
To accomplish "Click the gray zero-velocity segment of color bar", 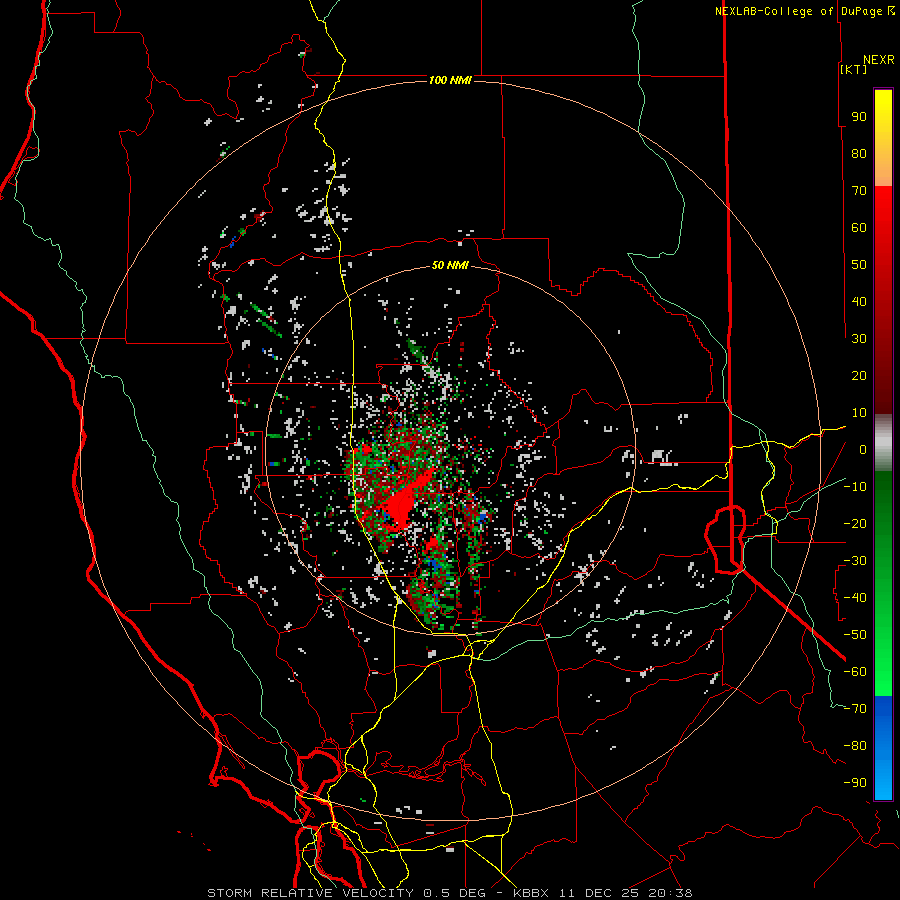I will point(883,443).
